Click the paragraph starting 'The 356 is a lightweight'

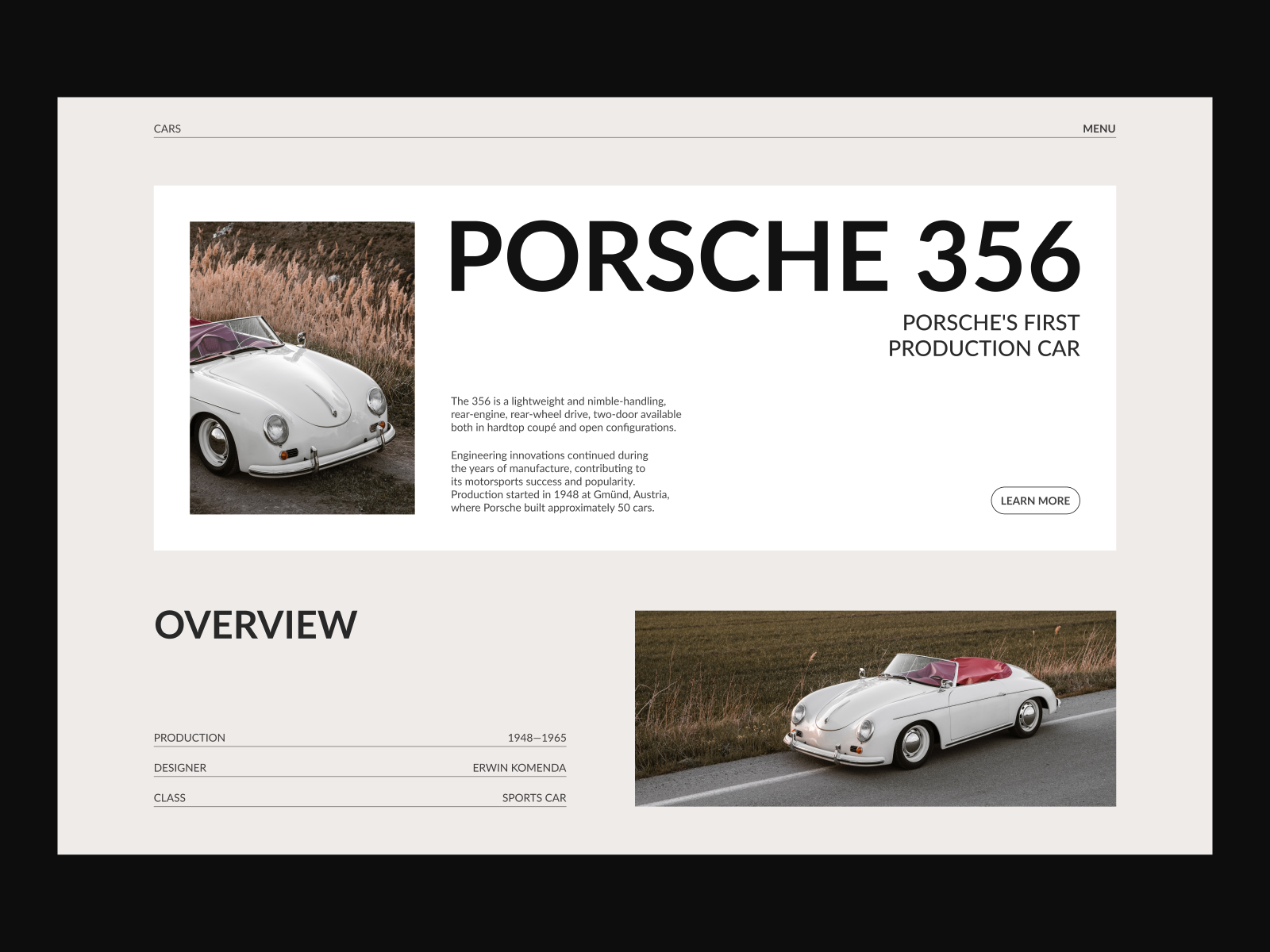pos(566,414)
